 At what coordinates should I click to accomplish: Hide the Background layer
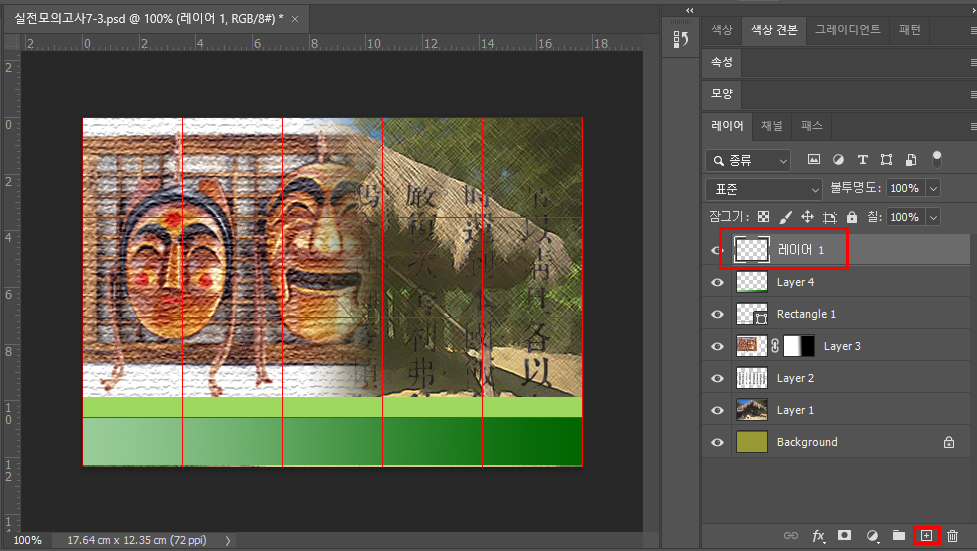click(x=717, y=442)
